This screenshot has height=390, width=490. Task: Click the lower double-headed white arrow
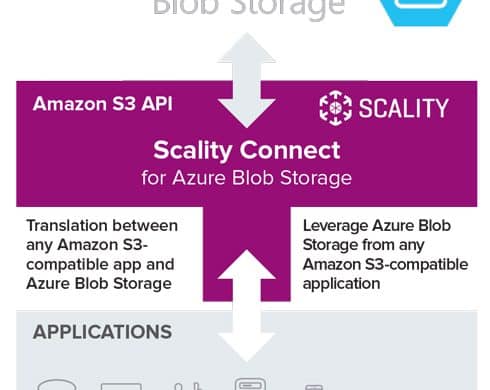[x=246, y=306]
